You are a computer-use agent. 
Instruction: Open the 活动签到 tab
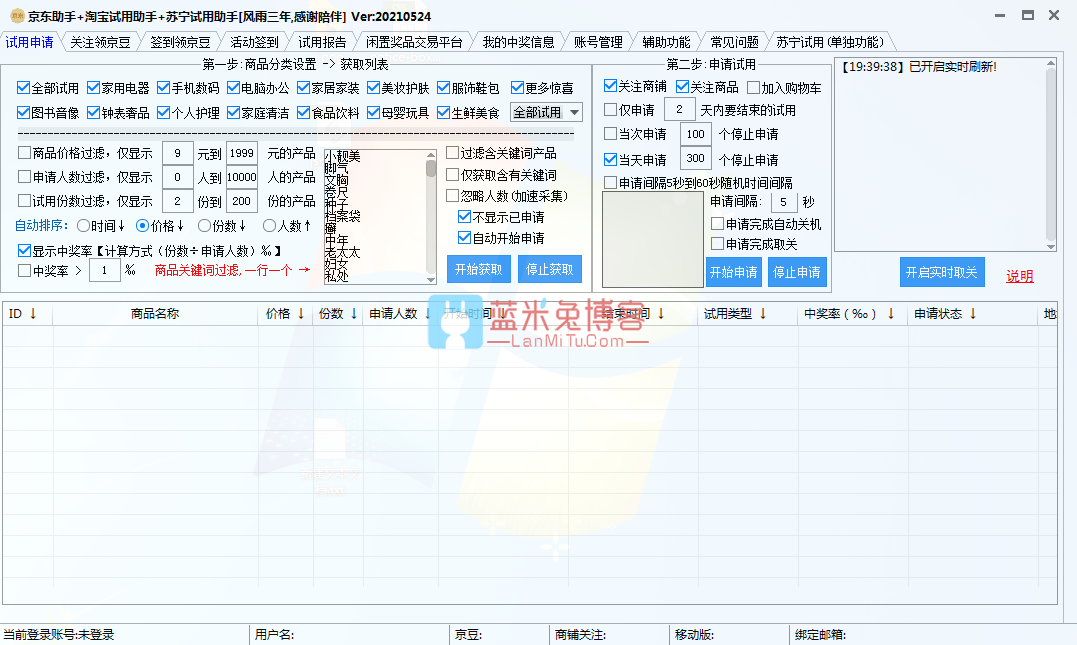[254, 43]
